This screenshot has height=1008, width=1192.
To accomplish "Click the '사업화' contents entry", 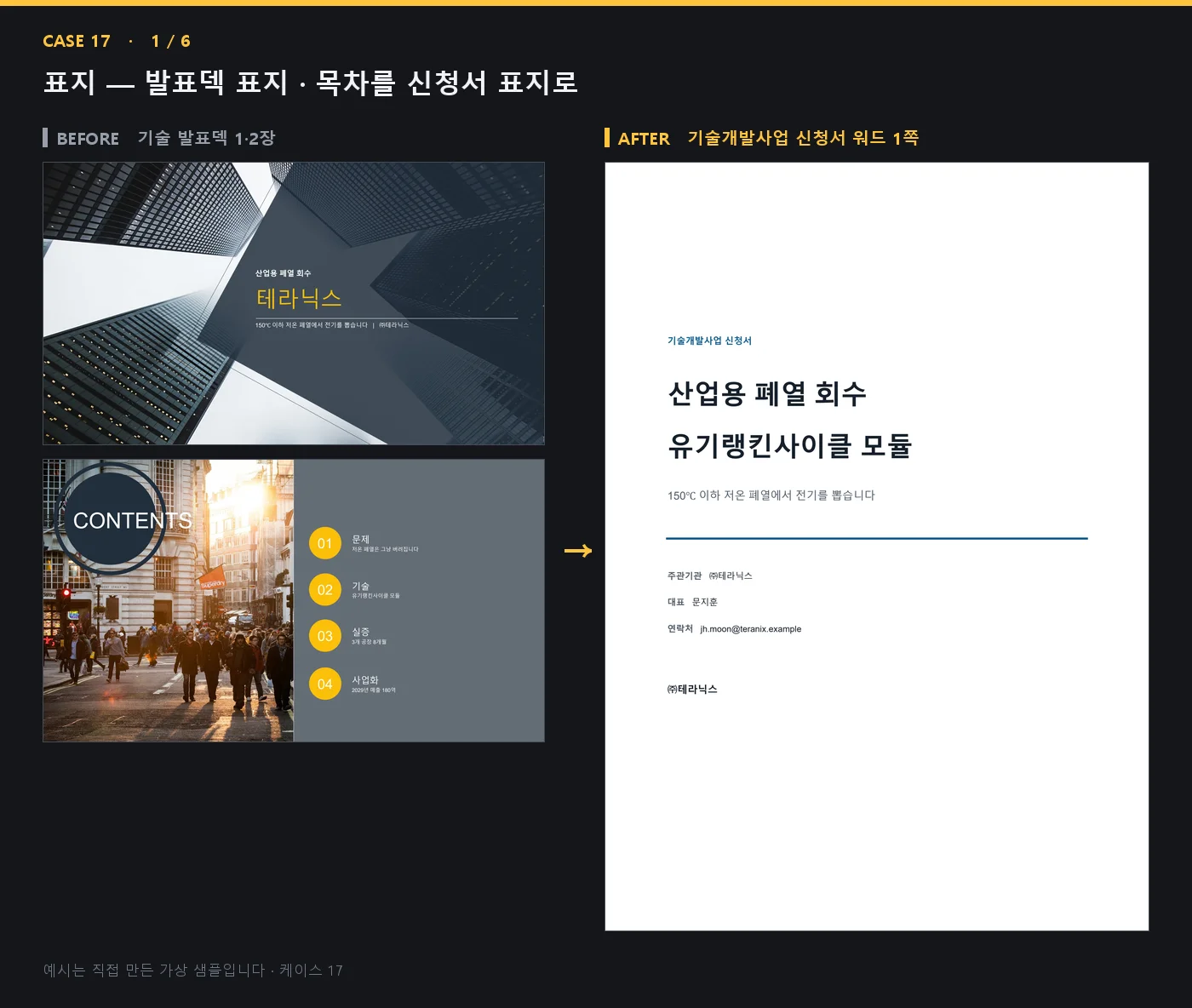I will 365,679.
